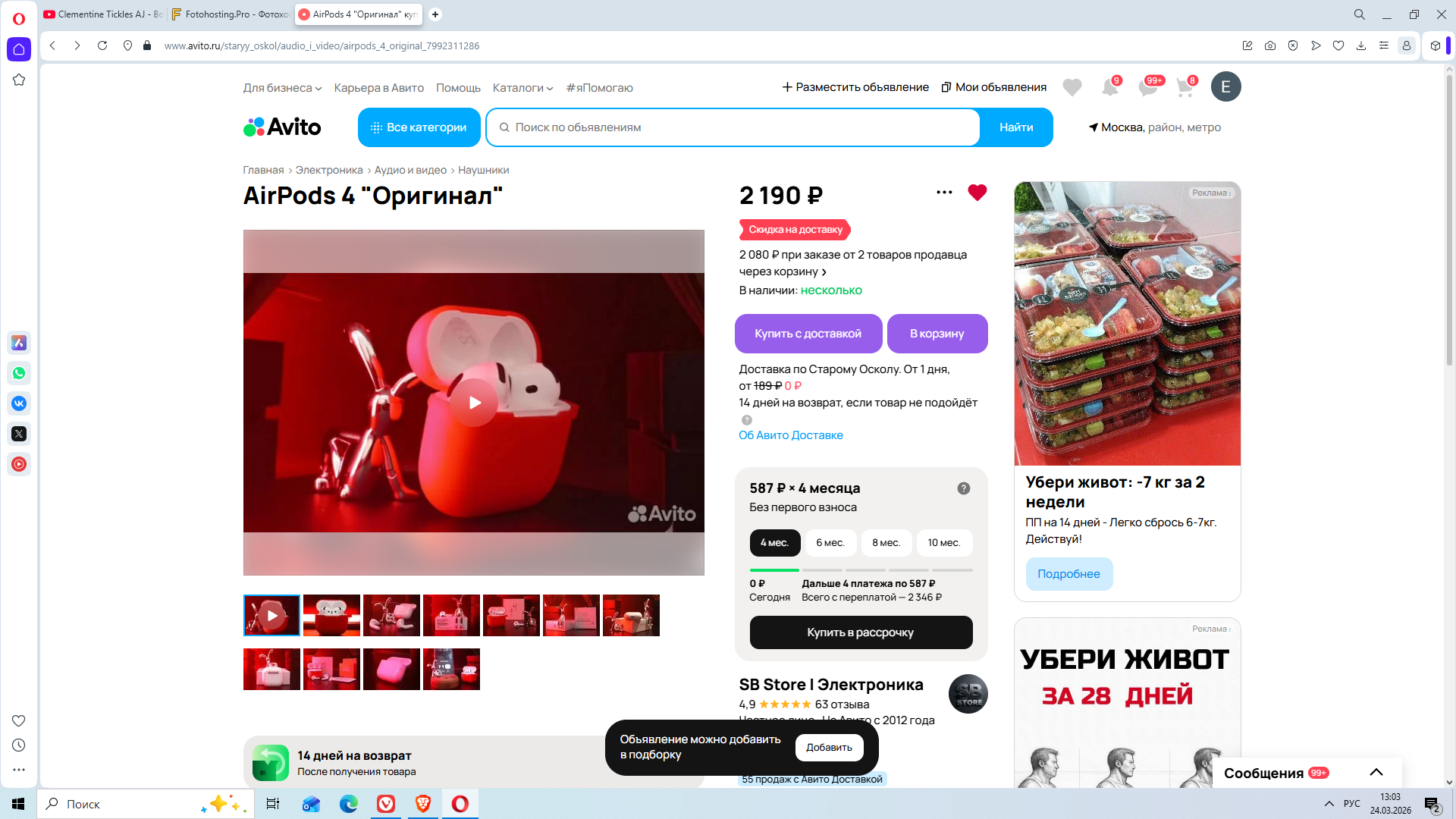Open WhatsApp in the Opera sidebar
Screen dimensions: 1456x819
point(19,373)
